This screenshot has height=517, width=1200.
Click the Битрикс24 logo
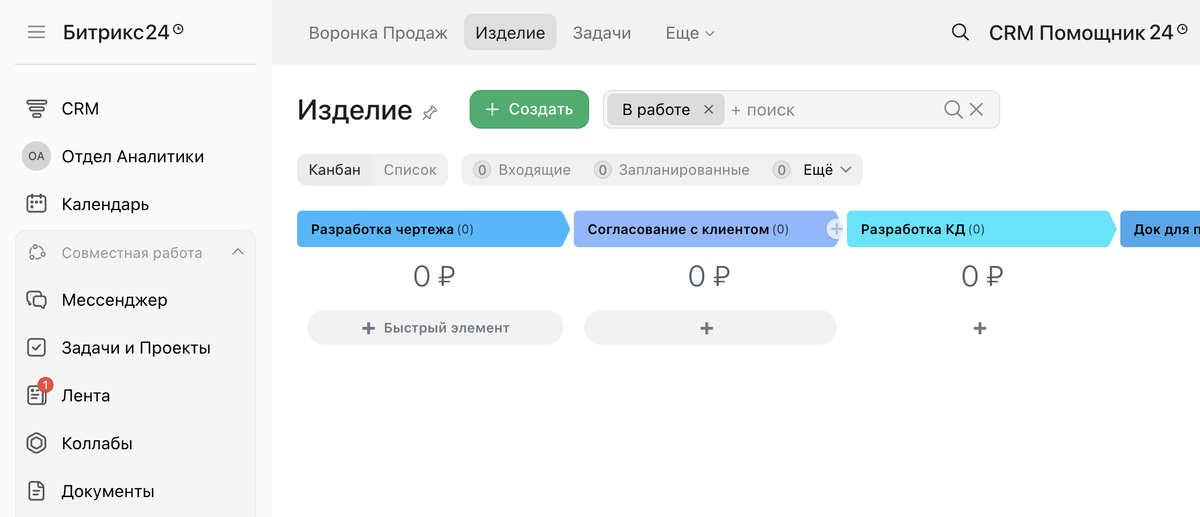pos(123,32)
